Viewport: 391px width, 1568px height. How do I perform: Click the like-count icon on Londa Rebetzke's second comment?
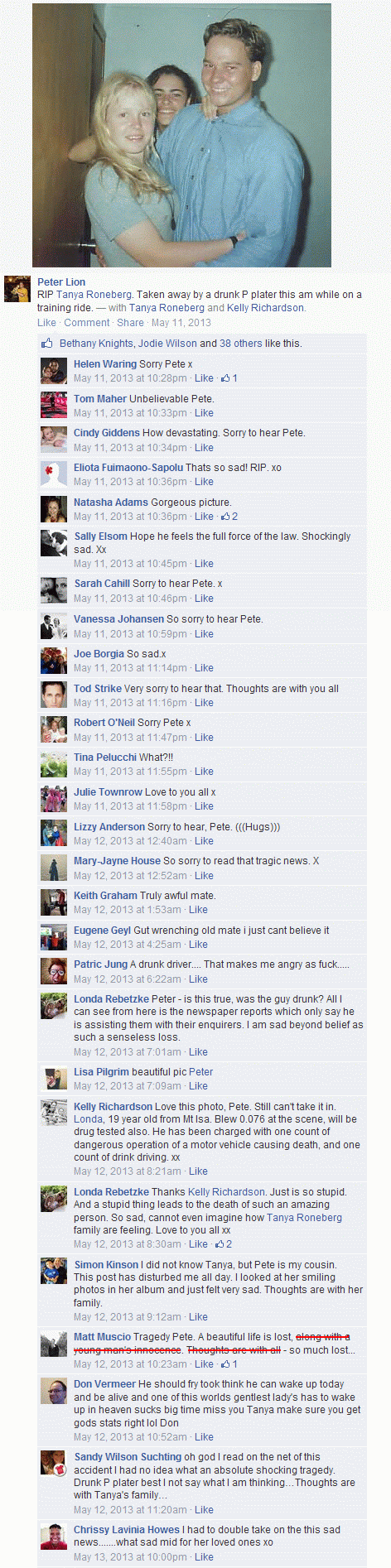coord(220,1244)
